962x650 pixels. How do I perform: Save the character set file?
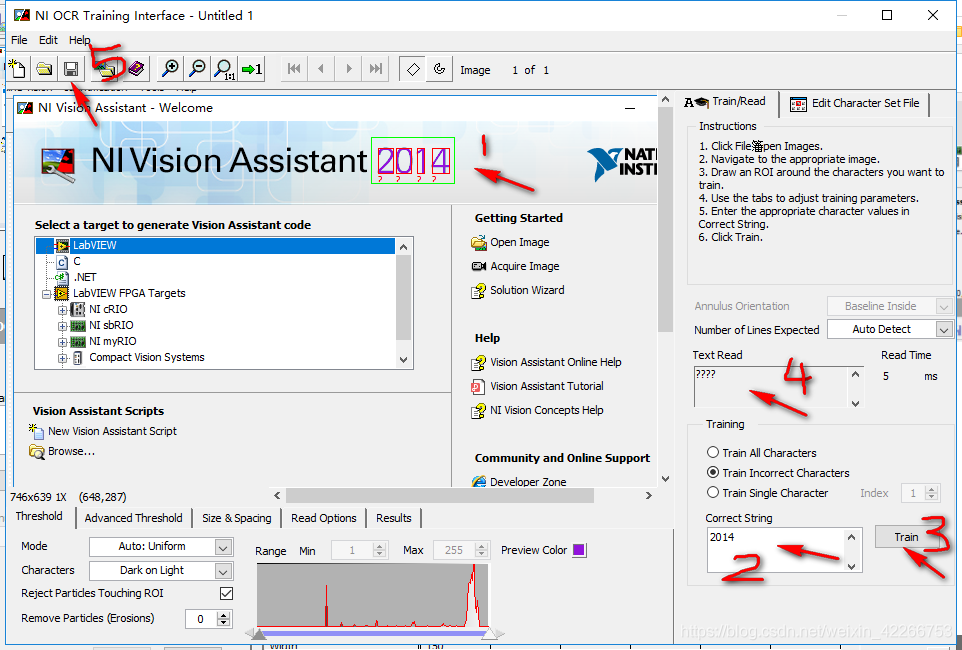coord(71,69)
